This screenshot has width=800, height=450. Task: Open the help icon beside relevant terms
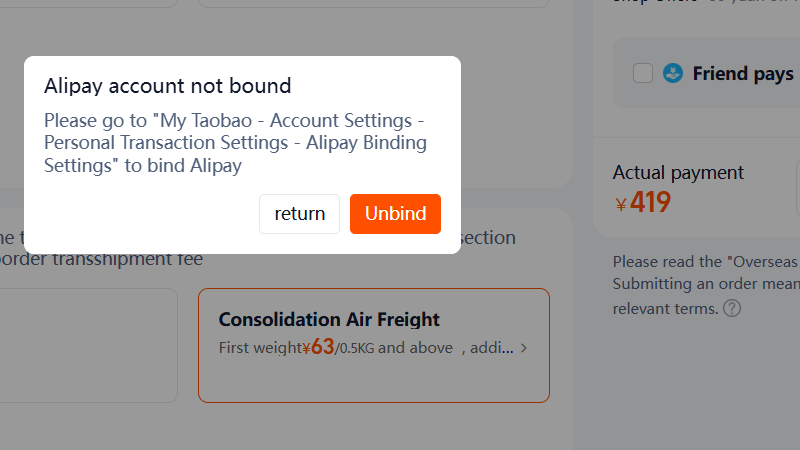click(x=732, y=308)
